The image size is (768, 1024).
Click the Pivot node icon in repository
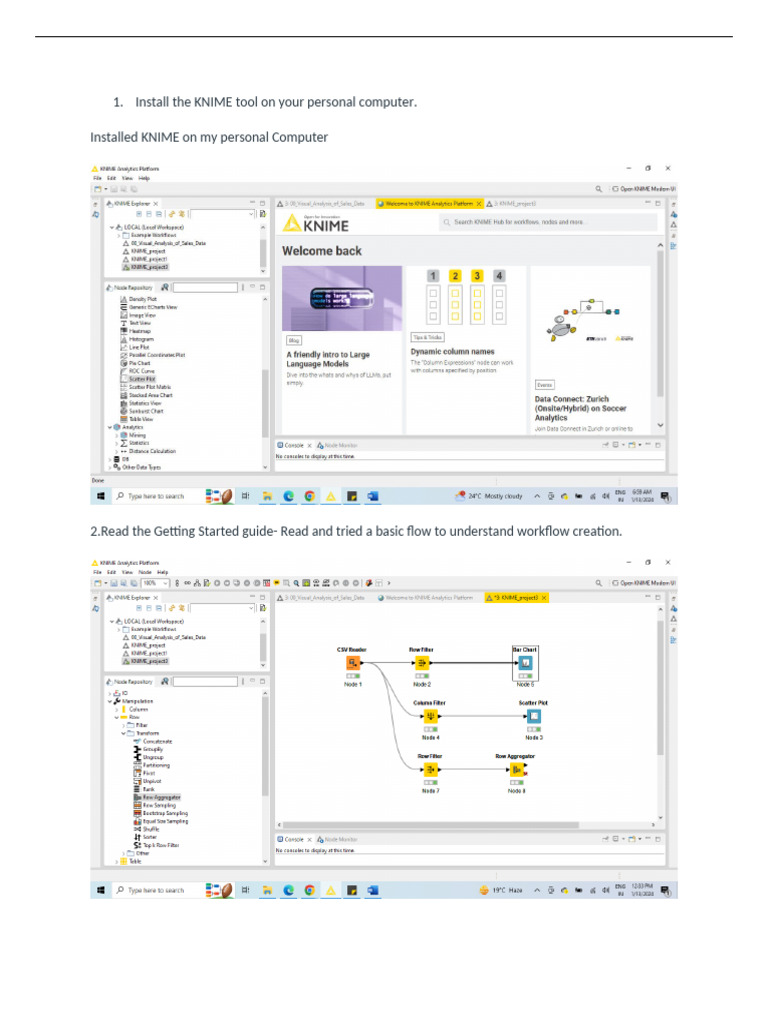(137, 773)
